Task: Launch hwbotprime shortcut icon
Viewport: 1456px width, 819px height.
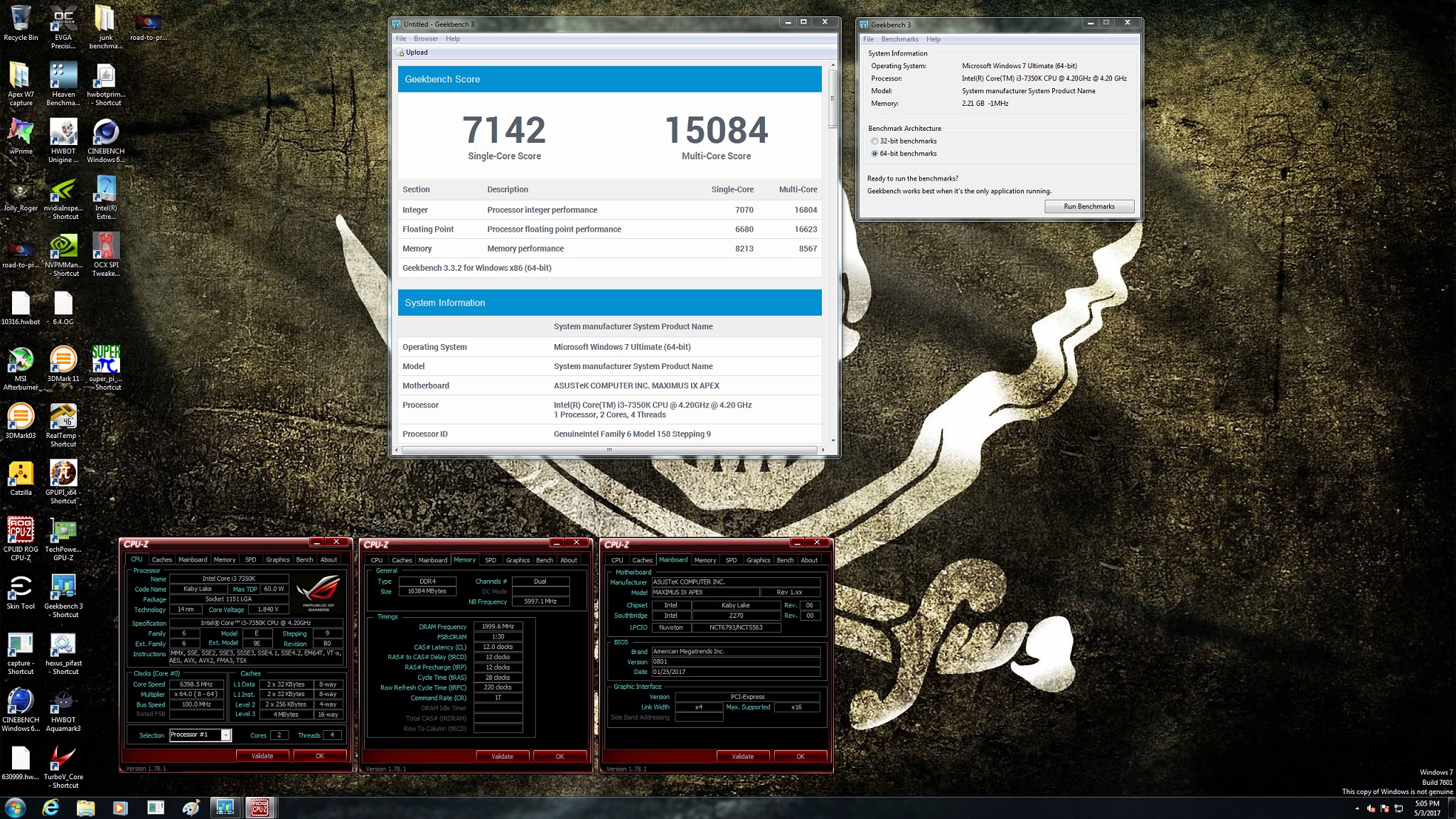Action: 106,84
